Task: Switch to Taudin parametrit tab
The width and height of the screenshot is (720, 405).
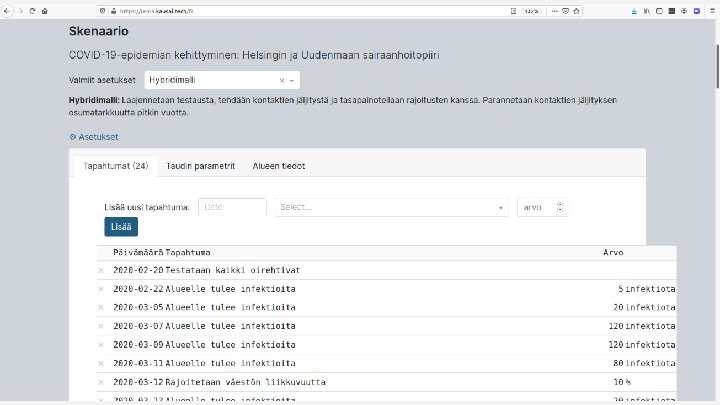Action: 200,166
